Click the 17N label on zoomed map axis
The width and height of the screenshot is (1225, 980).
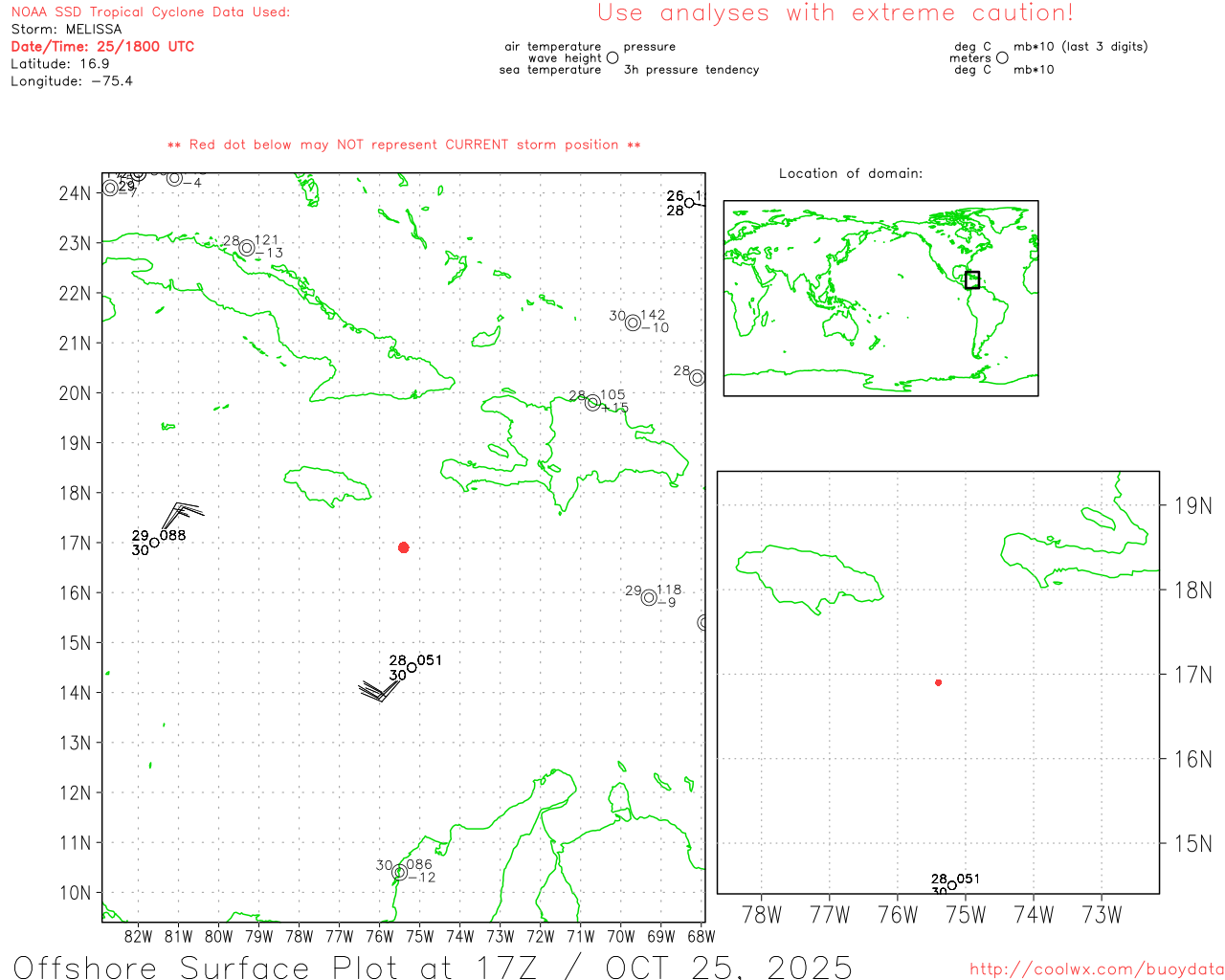[x=1193, y=675]
